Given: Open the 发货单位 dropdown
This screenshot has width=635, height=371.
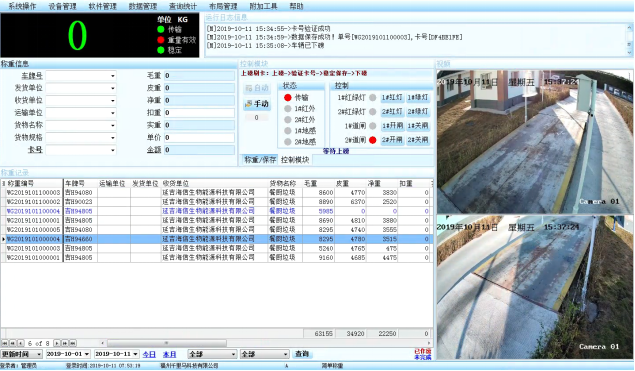Looking at the screenshot, I should (113, 88).
